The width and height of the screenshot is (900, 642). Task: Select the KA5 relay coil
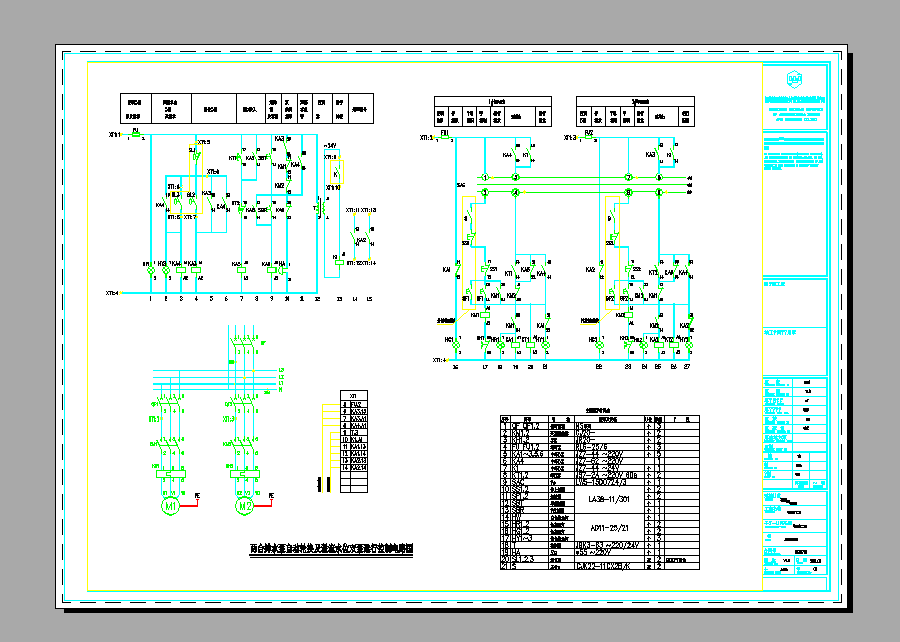point(242,270)
